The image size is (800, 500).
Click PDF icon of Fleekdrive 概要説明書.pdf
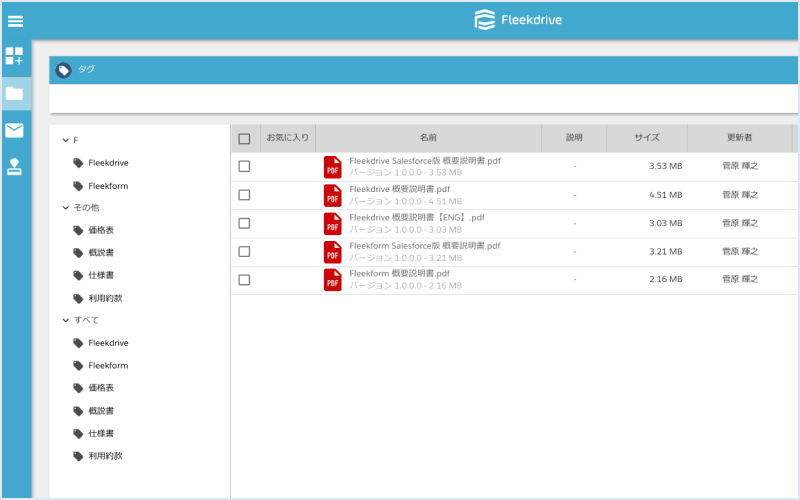333,195
